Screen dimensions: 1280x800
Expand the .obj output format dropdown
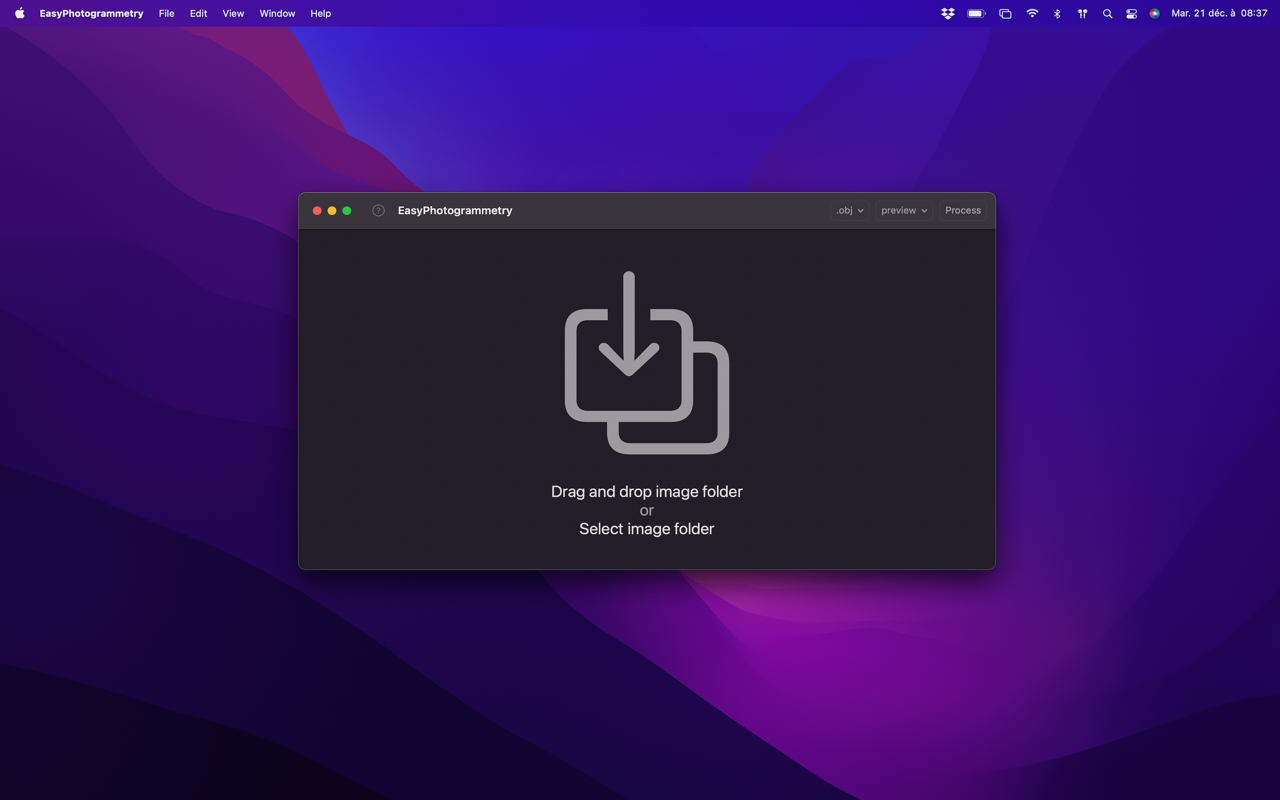click(850, 211)
